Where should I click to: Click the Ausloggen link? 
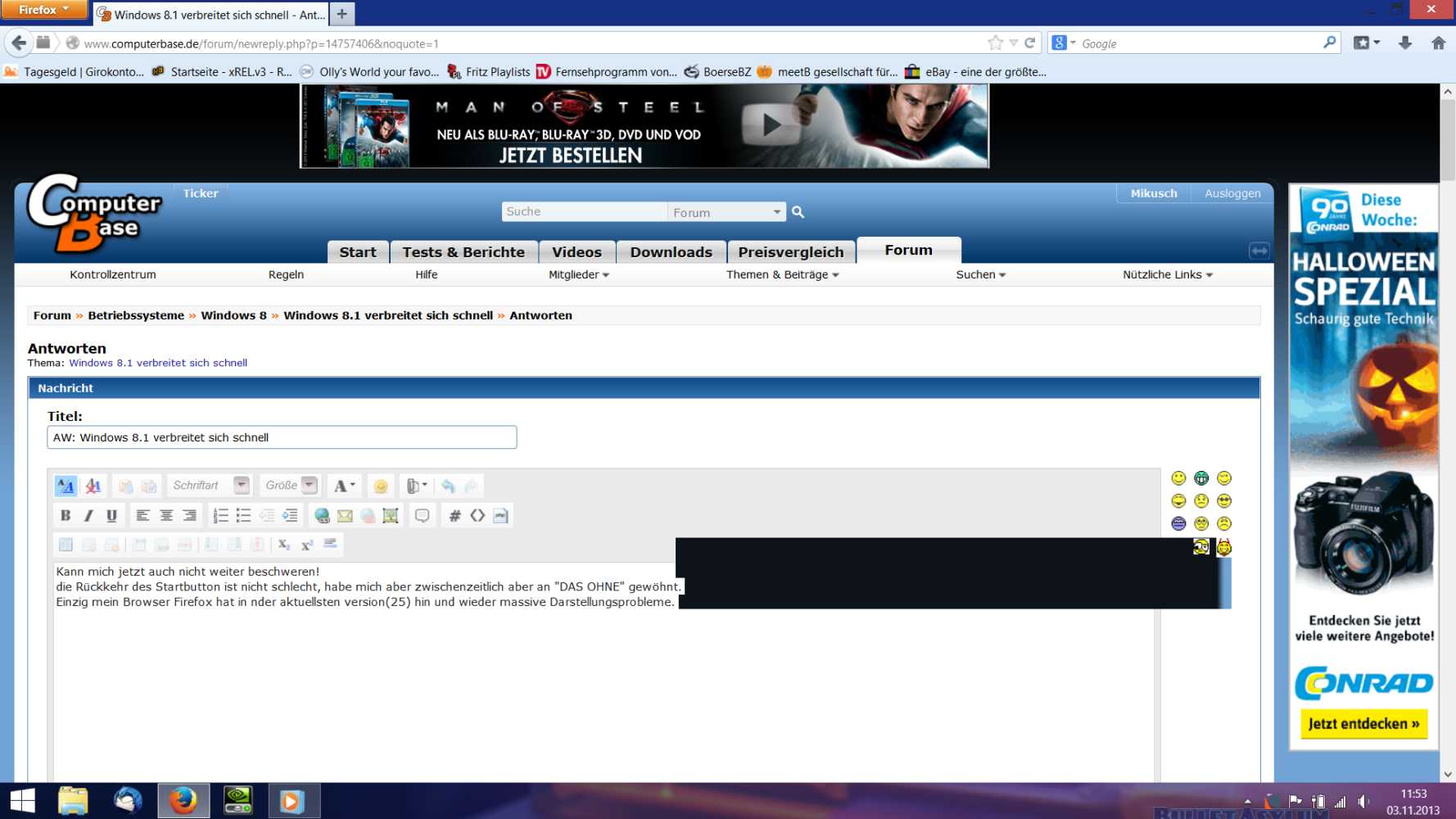coord(1232,193)
